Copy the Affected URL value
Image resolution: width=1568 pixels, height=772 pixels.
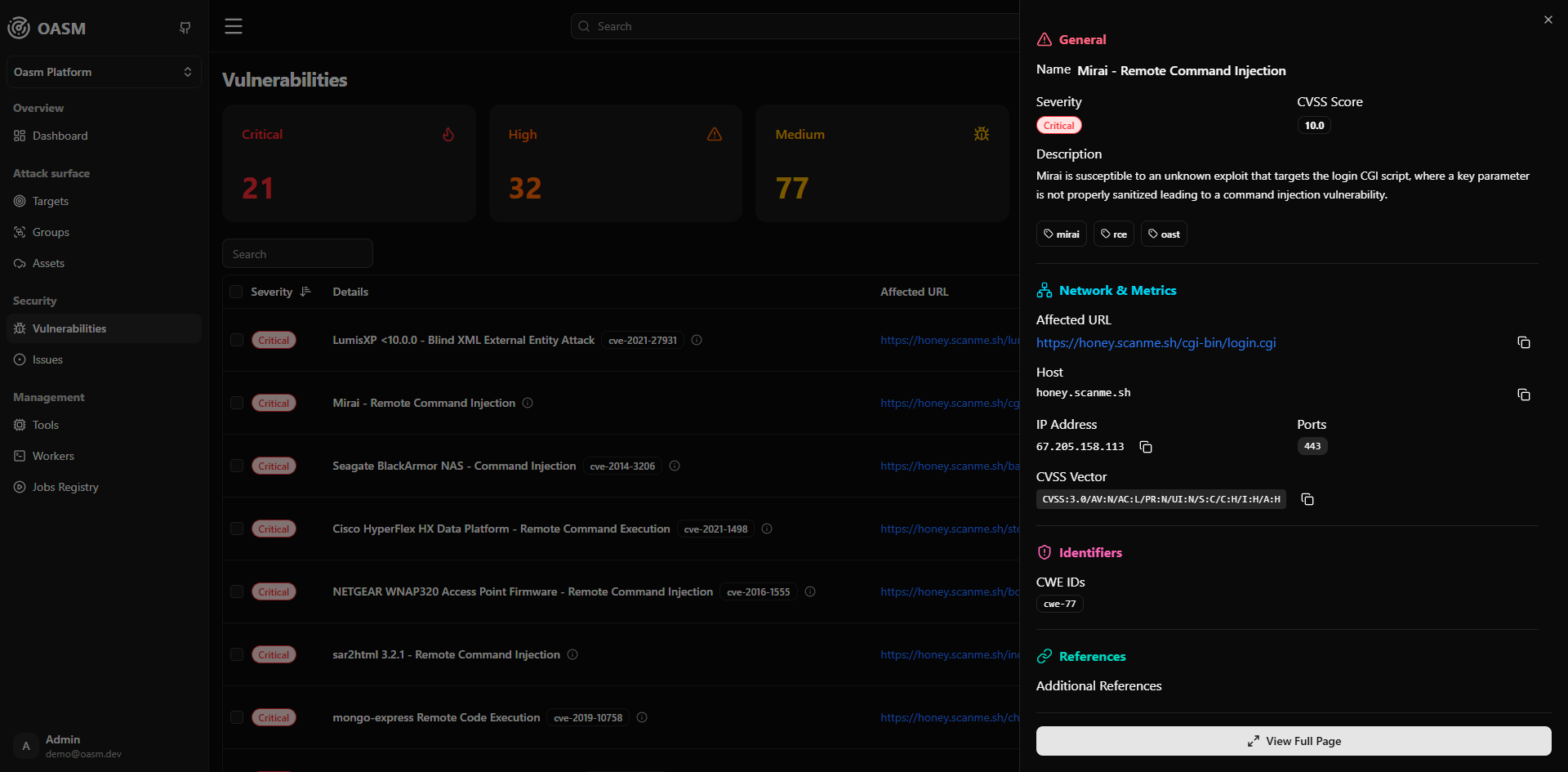pyautogui.click(x=1524, y=342)
